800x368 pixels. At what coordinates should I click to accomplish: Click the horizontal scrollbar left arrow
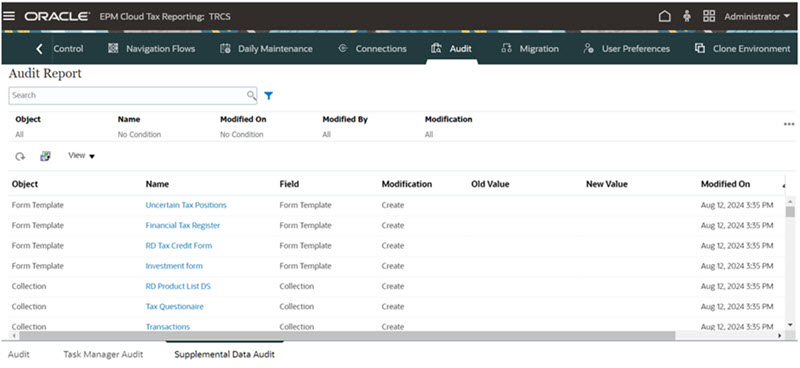click(x=13, y=336)
